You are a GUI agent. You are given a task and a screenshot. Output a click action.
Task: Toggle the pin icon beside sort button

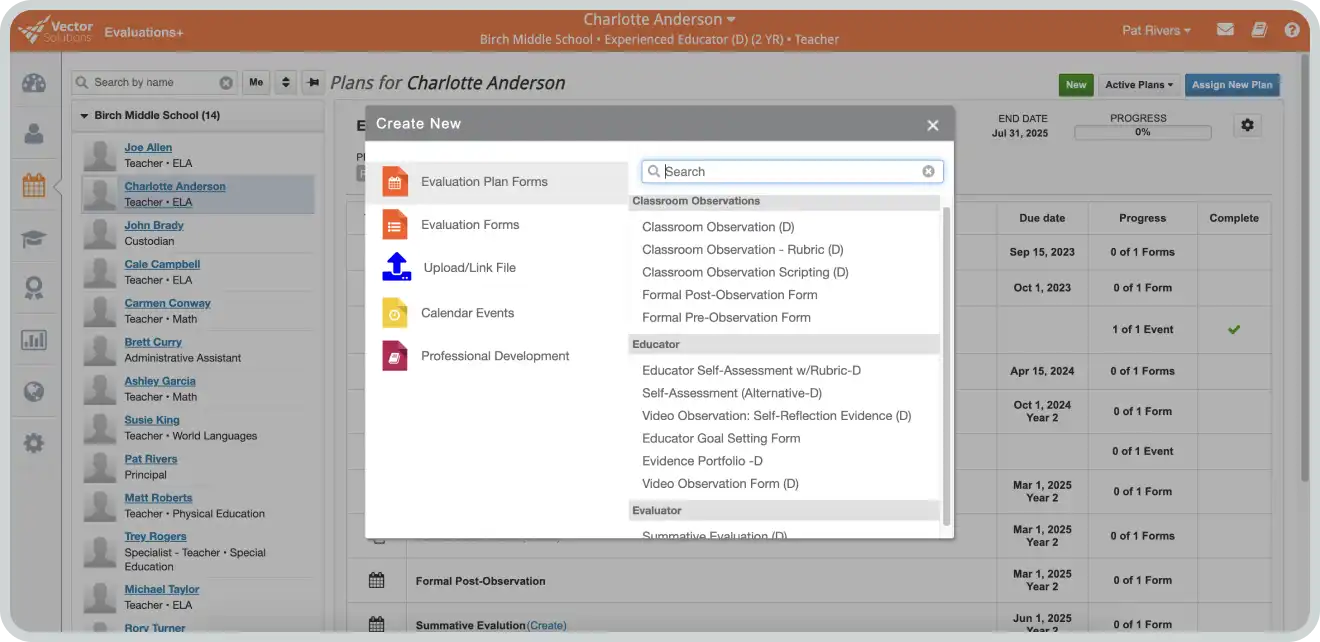pos(313,83)
